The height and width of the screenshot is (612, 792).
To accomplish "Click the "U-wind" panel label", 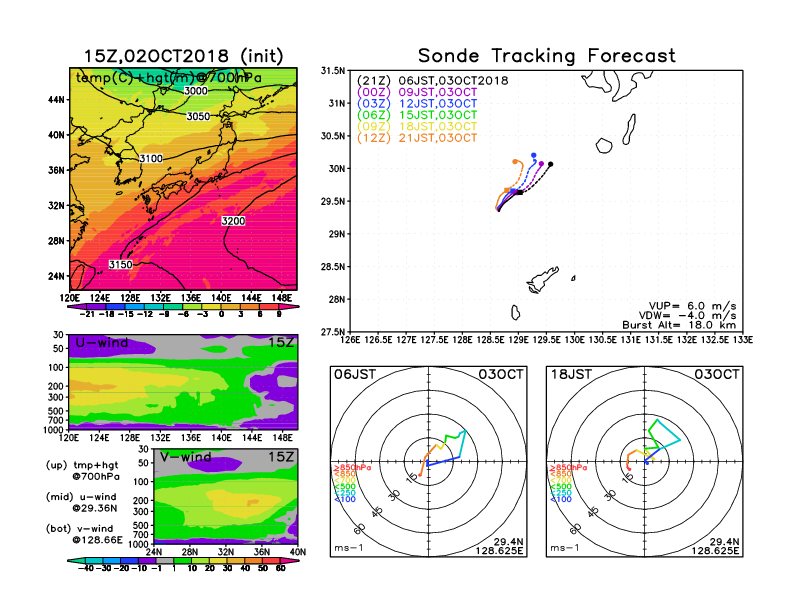I will click(x=102, y=343).
